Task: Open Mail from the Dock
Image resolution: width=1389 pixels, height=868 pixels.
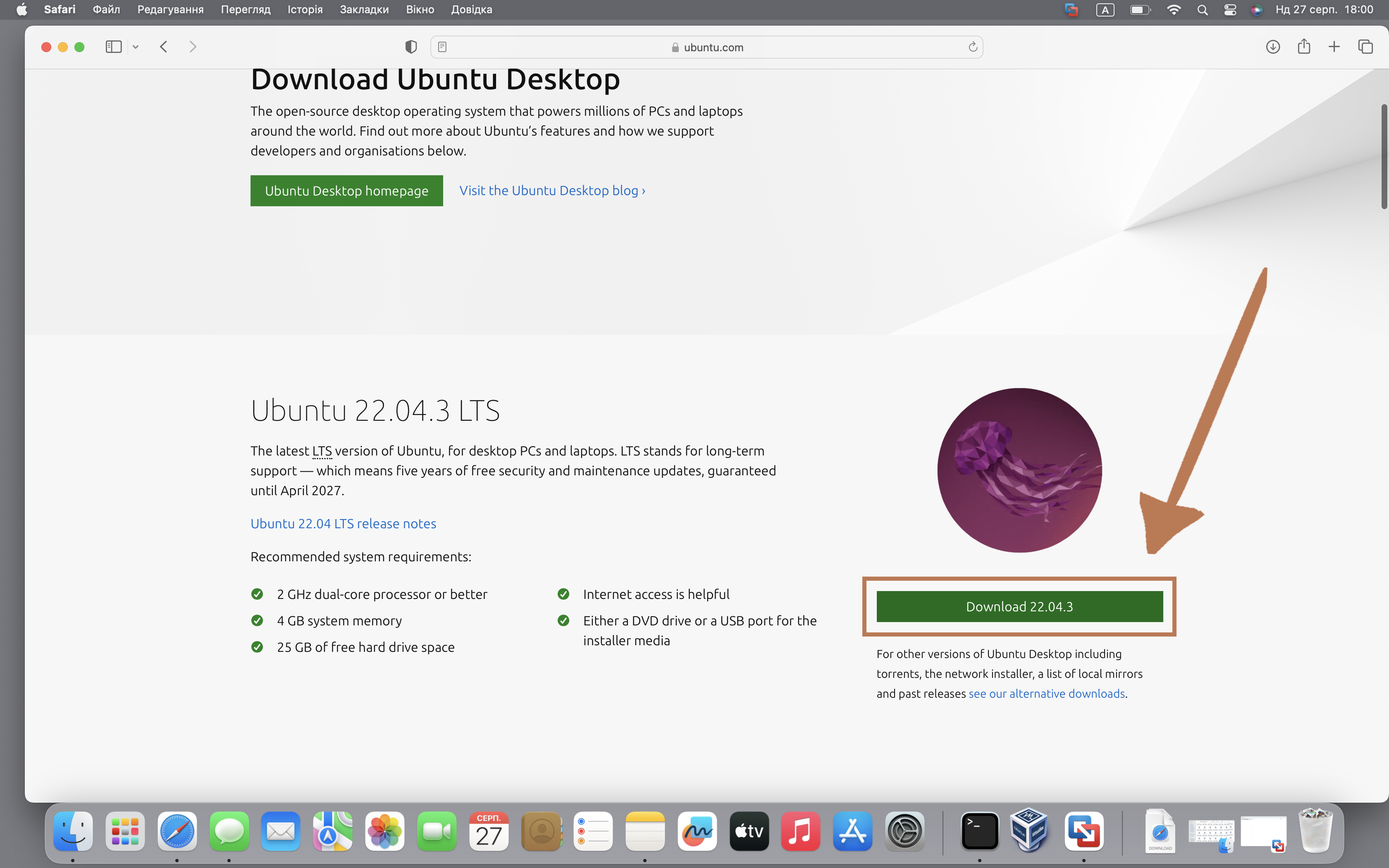Action: pos(281,831)
